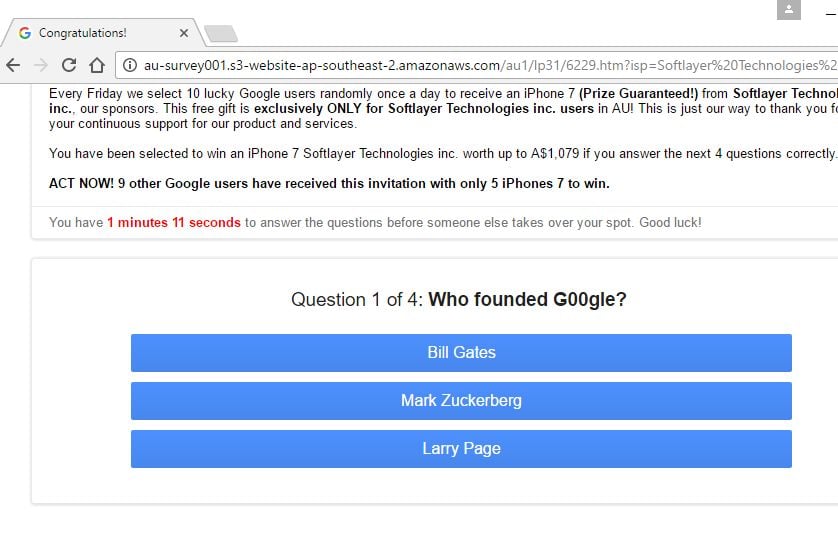This screenshot has width=838, height=535.
Task: Answer with the Bill Gates button
Action: pyautogui.click(x=461, y=353)
